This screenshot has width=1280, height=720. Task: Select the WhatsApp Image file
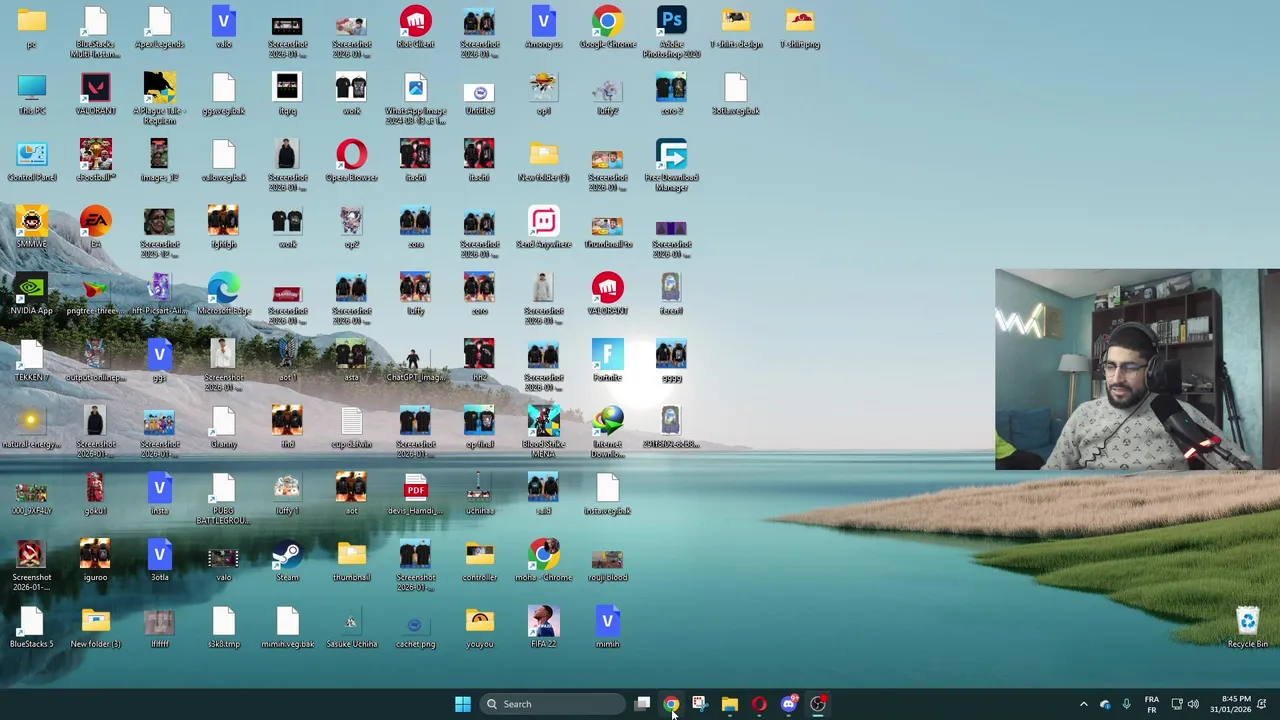coord(415,99)
